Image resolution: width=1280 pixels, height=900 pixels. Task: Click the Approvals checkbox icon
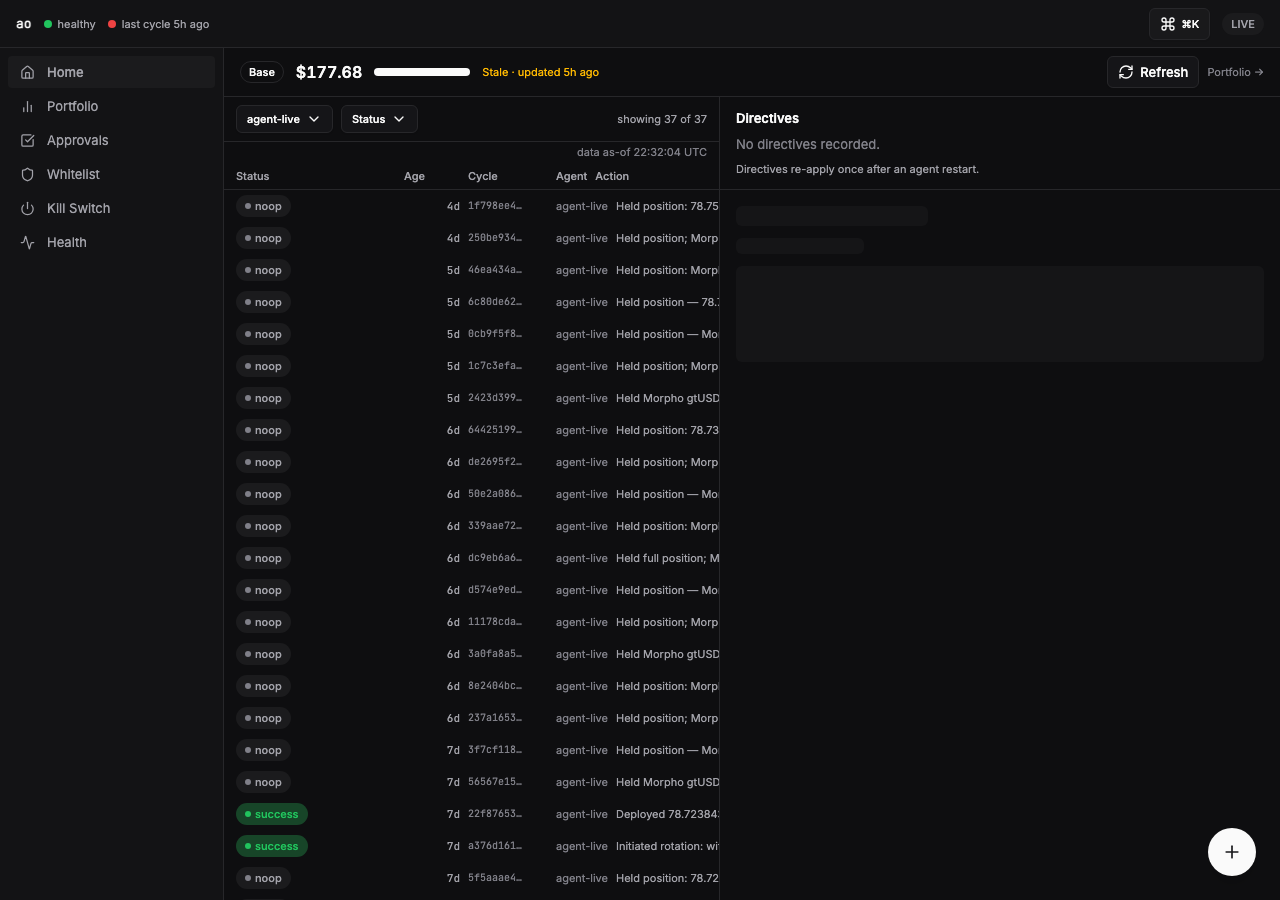(x=27, y=140)
